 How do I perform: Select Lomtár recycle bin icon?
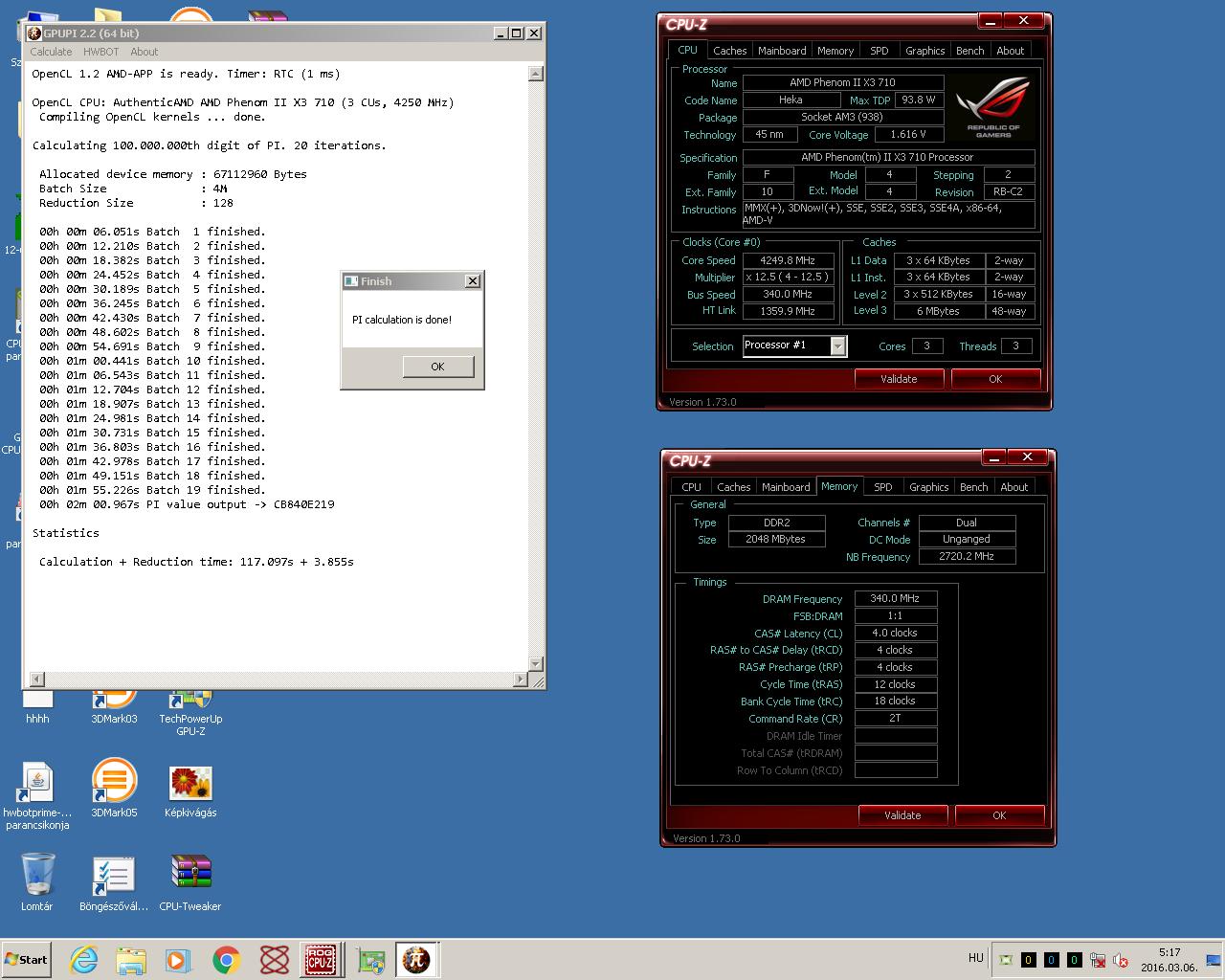(37, 881)
